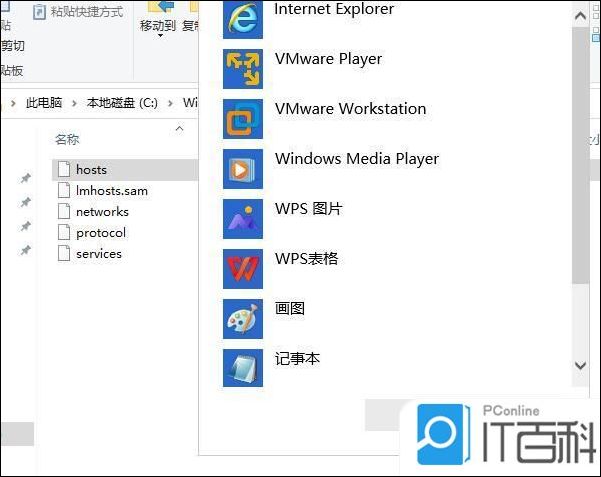This screenshot has height=477, width=601.
Task: Select the 画图 paint icon
Action: (x=243, y=319)
